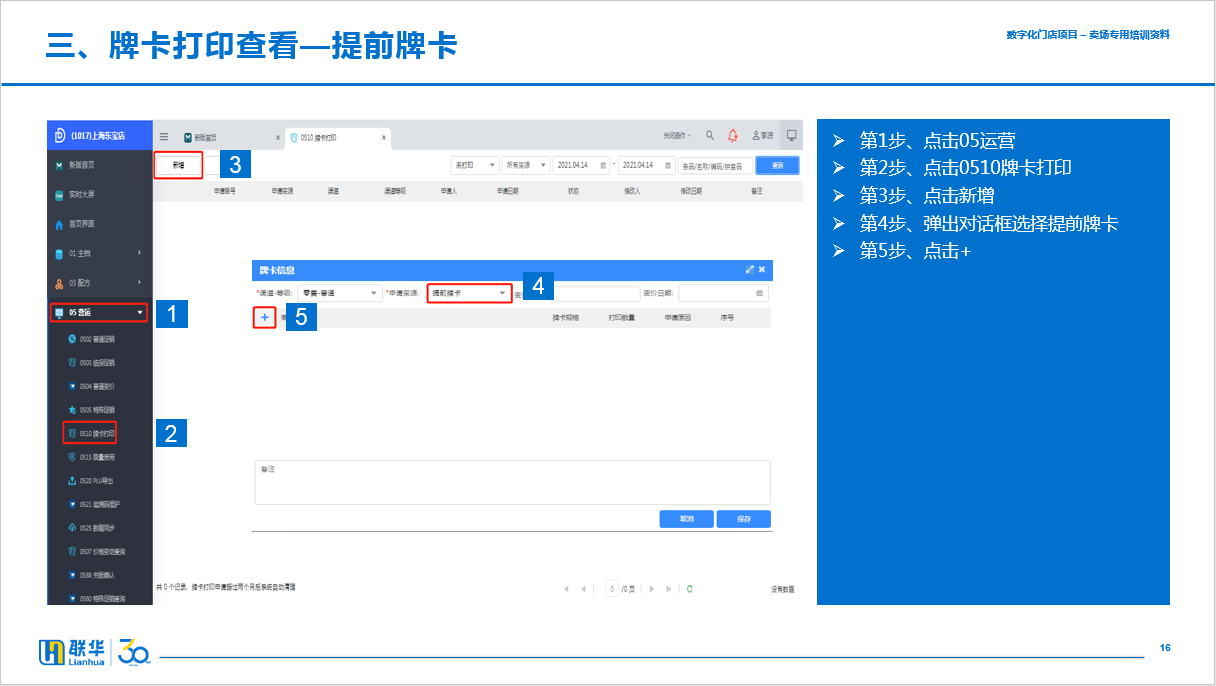Collapse the 05 营运 sidebar menu

point(99,313)
